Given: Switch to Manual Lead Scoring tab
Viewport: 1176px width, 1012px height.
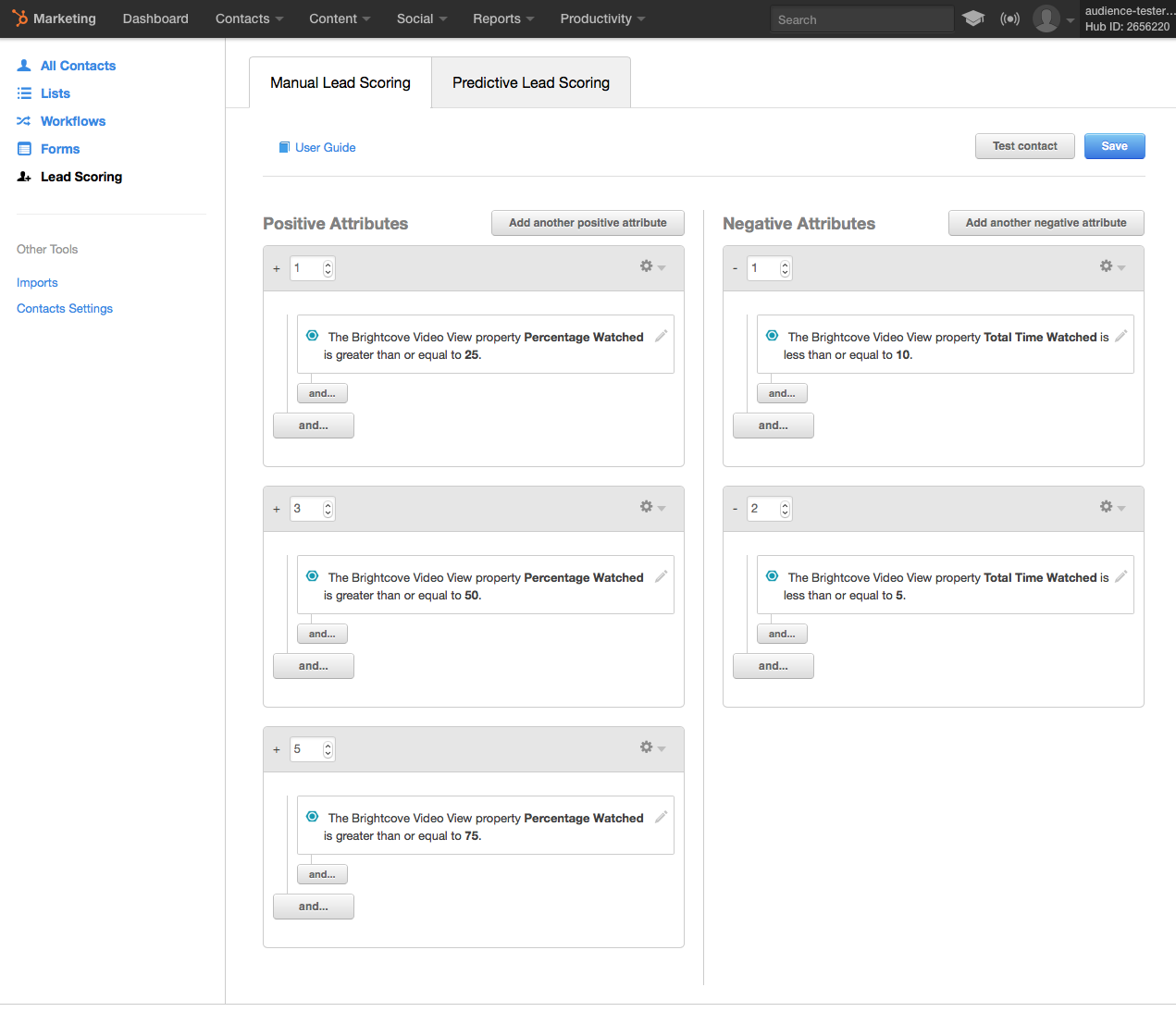Looking at the screenshot, I should coord(340,82).
